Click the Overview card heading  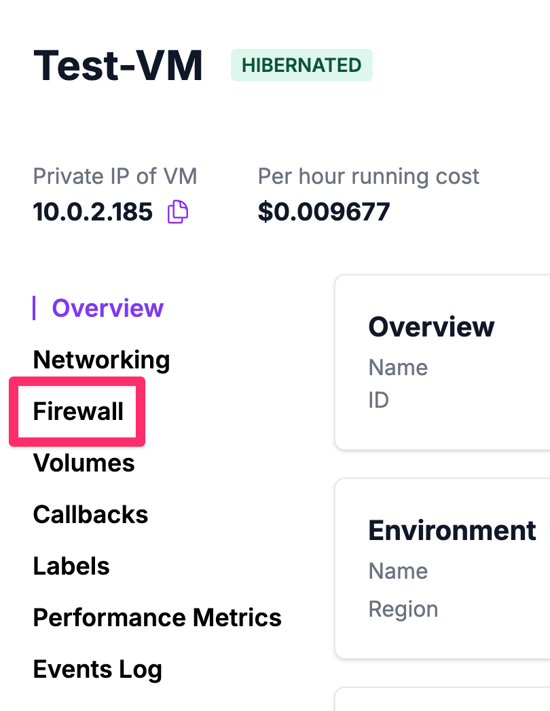[x=431, y=326]
